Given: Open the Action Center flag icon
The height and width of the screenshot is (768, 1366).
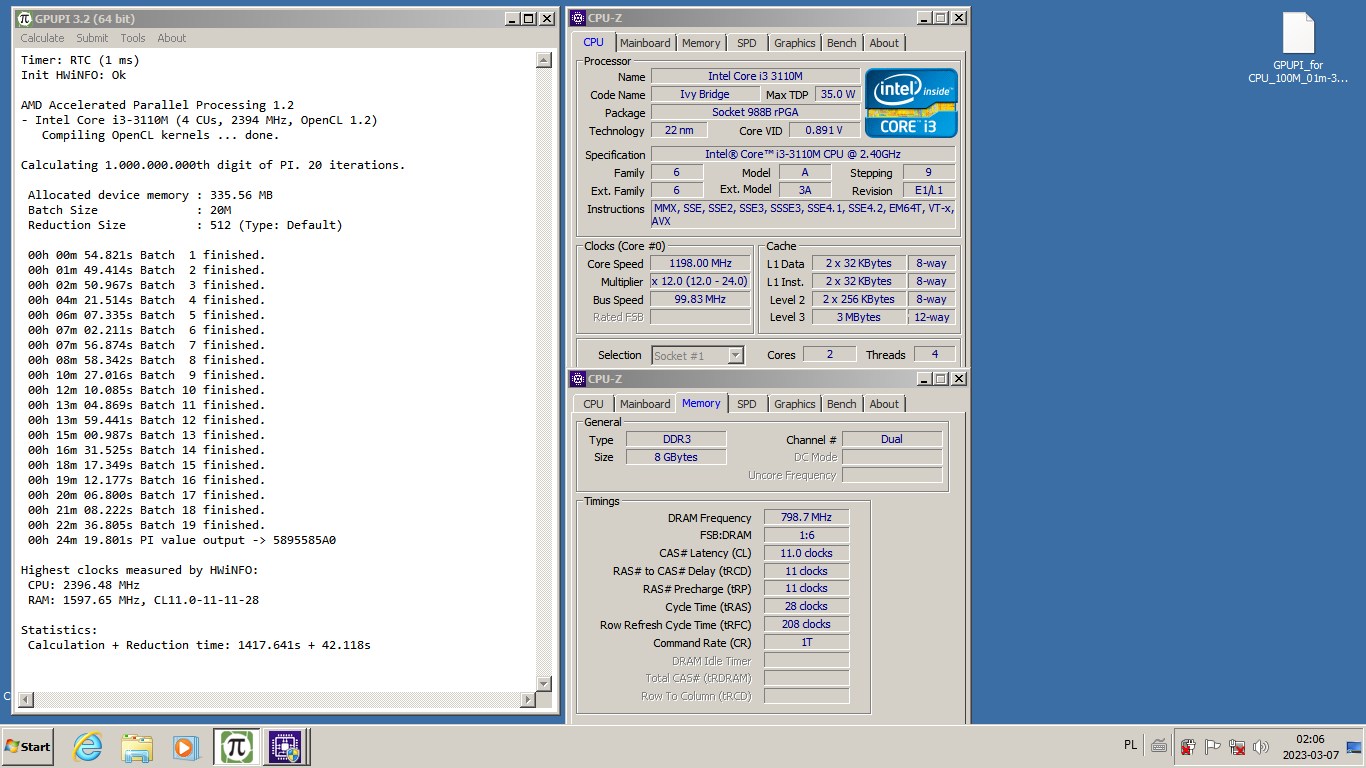Looking at the screenshot, I should tap(1212, 746).
